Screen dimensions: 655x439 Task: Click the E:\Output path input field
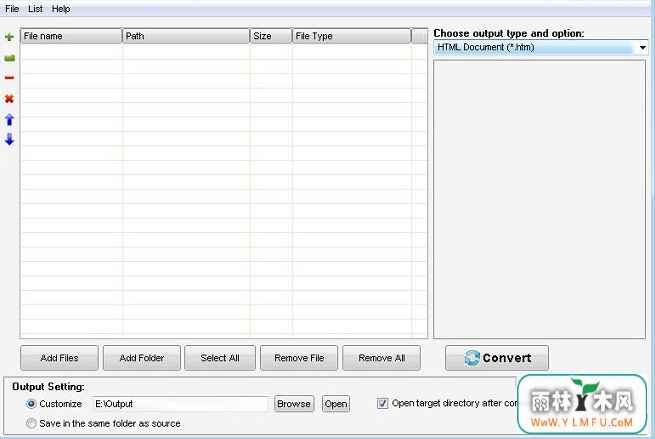tap(180, 404)
